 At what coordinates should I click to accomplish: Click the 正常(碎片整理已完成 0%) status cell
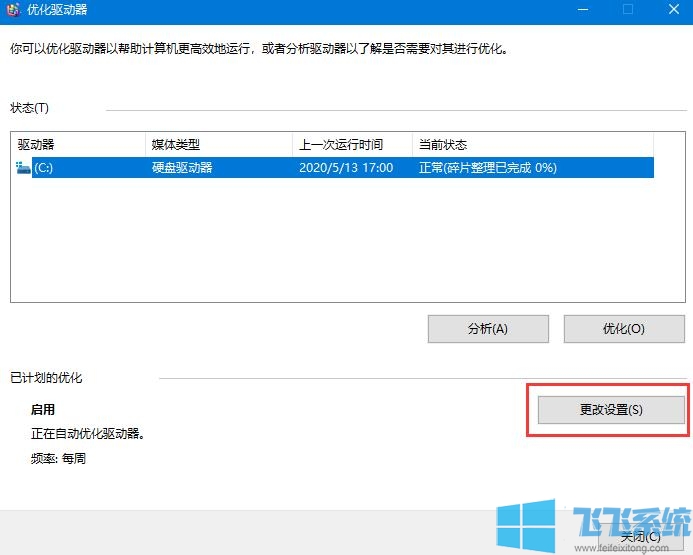(487, 168)
